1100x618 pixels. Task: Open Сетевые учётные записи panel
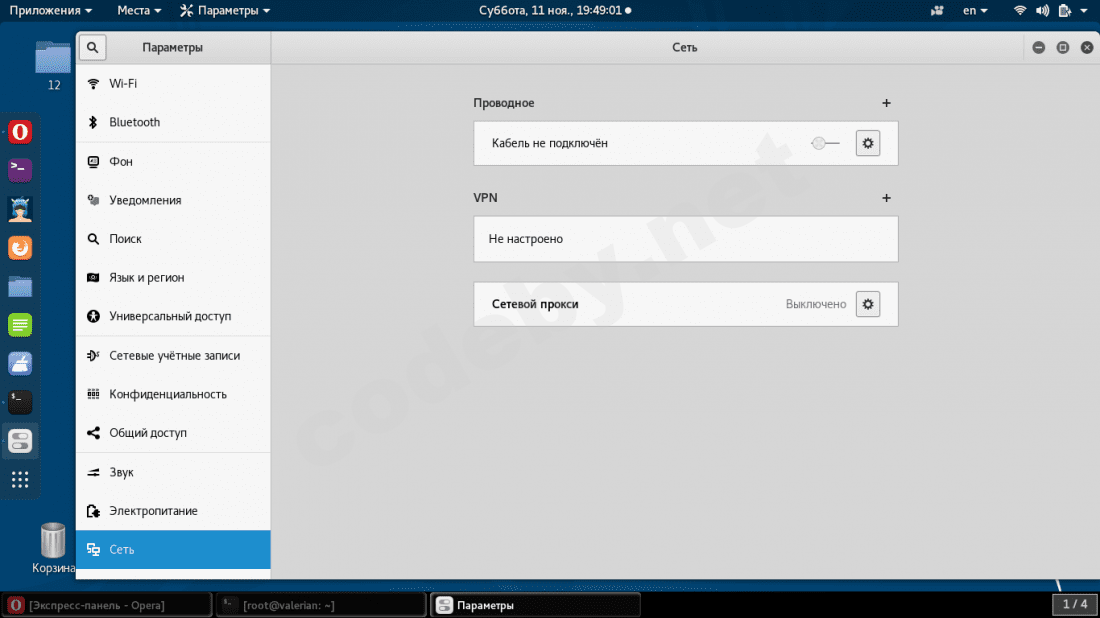coord(173,356)
